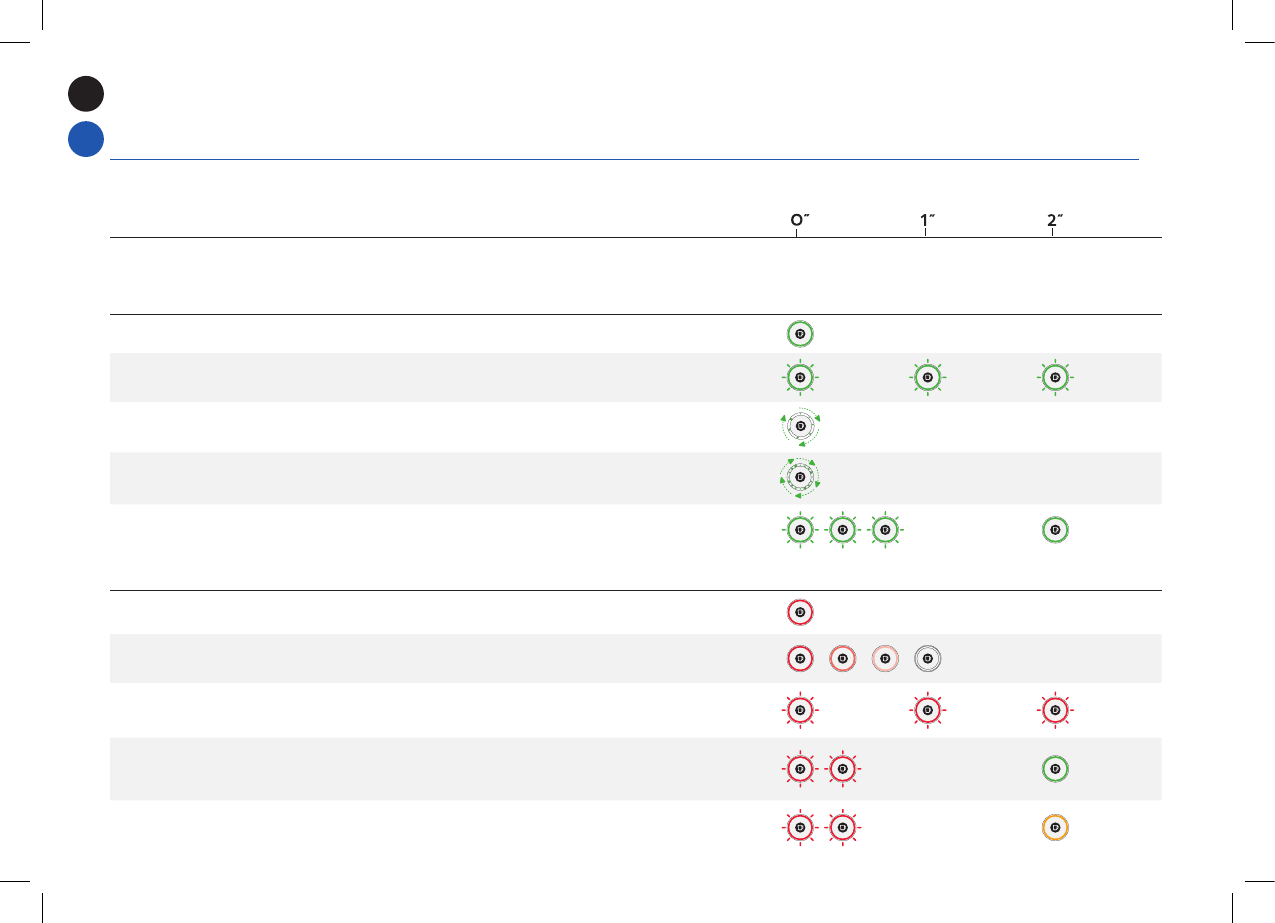Click the solid green ring indicator icon
The height and width of the screenshot is (923, 1275).
[x=799, y=334]
